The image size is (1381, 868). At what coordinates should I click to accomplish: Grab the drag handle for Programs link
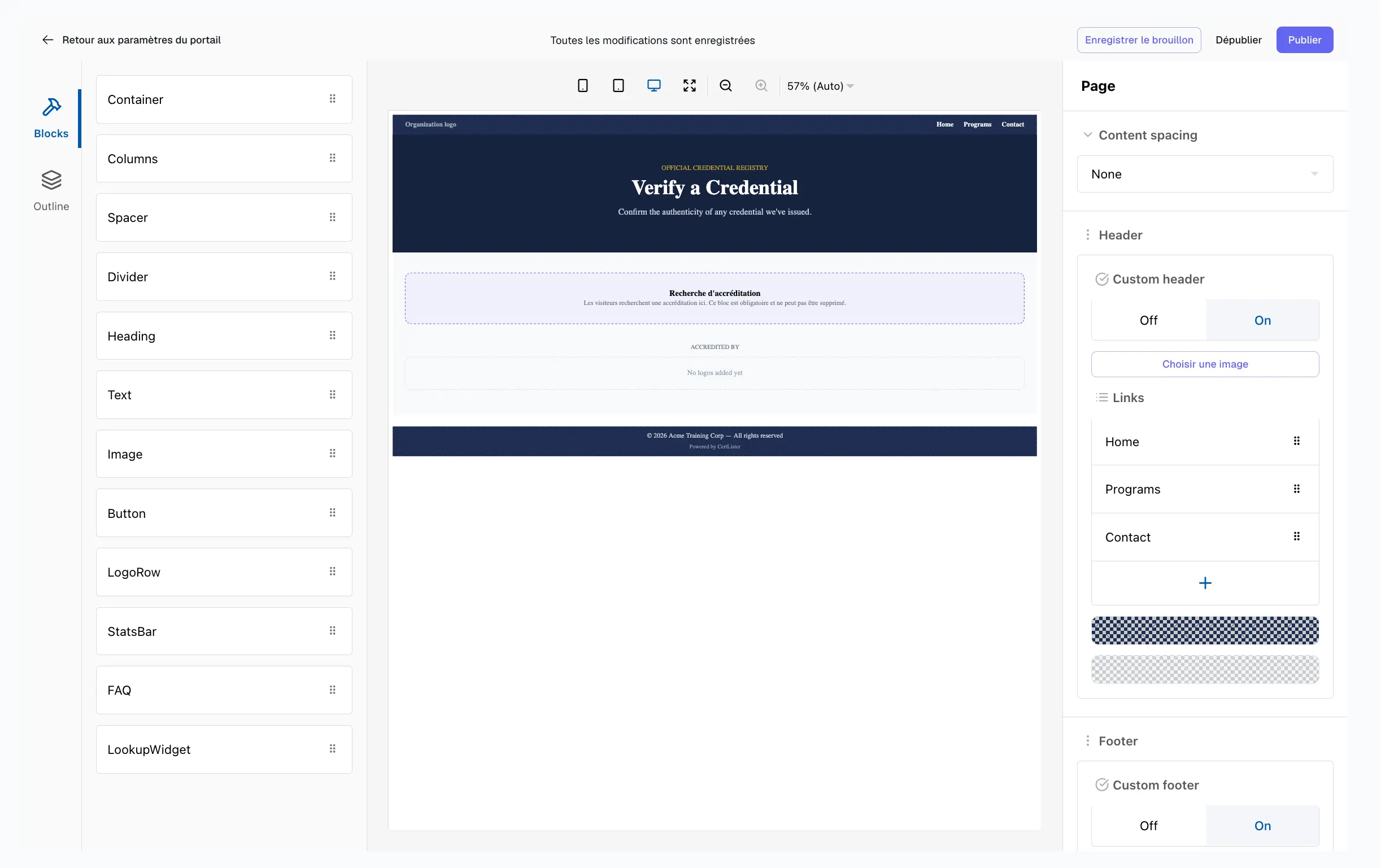click(1296, 489)
